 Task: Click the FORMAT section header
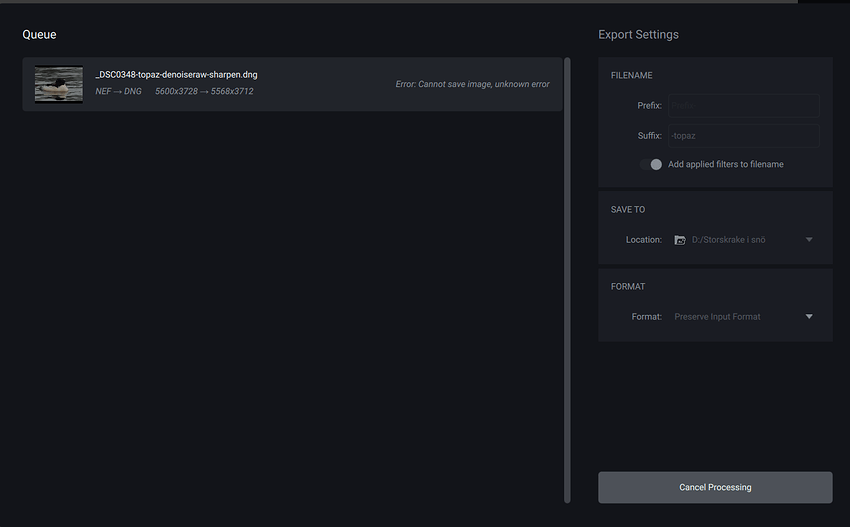628,287
